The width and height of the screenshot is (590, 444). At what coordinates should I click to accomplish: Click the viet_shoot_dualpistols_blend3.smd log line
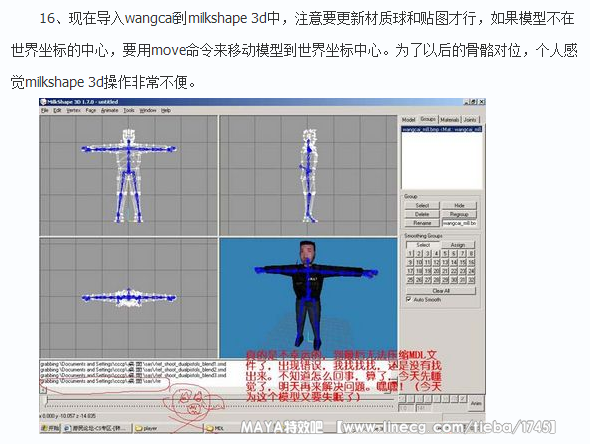pyautogui.click(x=133, y=375)
